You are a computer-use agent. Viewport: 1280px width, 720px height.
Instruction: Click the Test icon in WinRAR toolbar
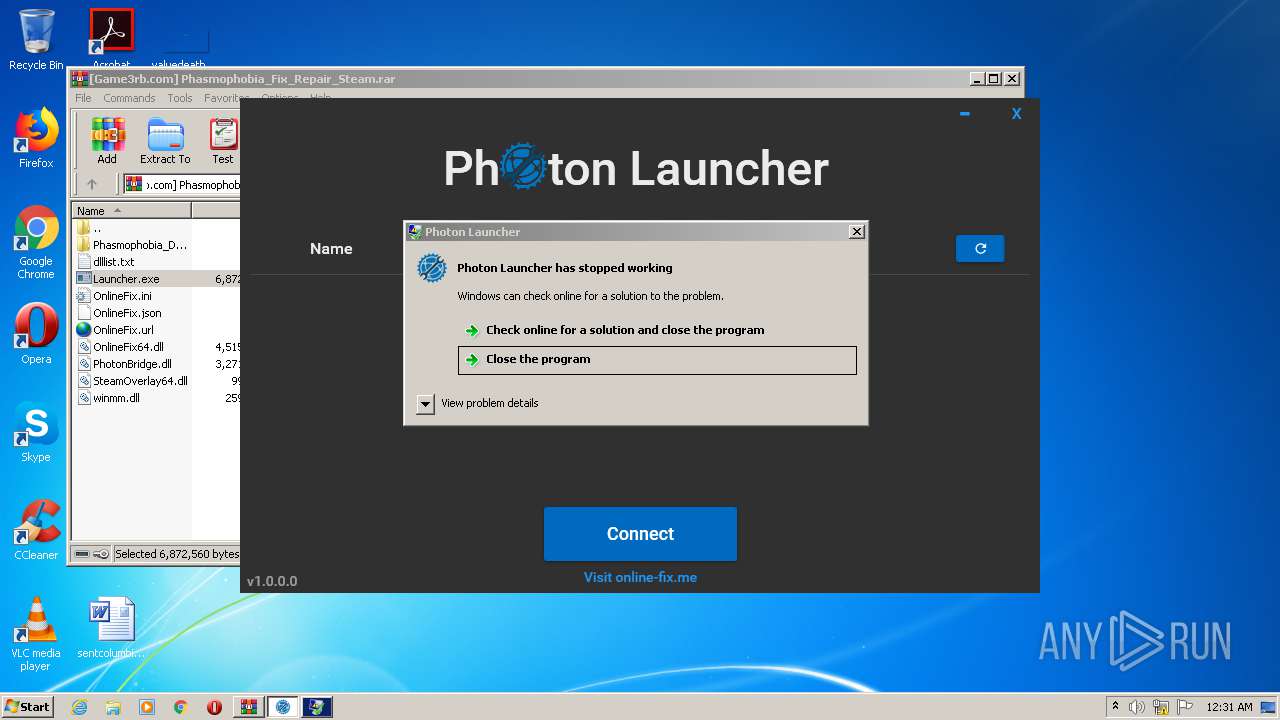tap(223, 141)
